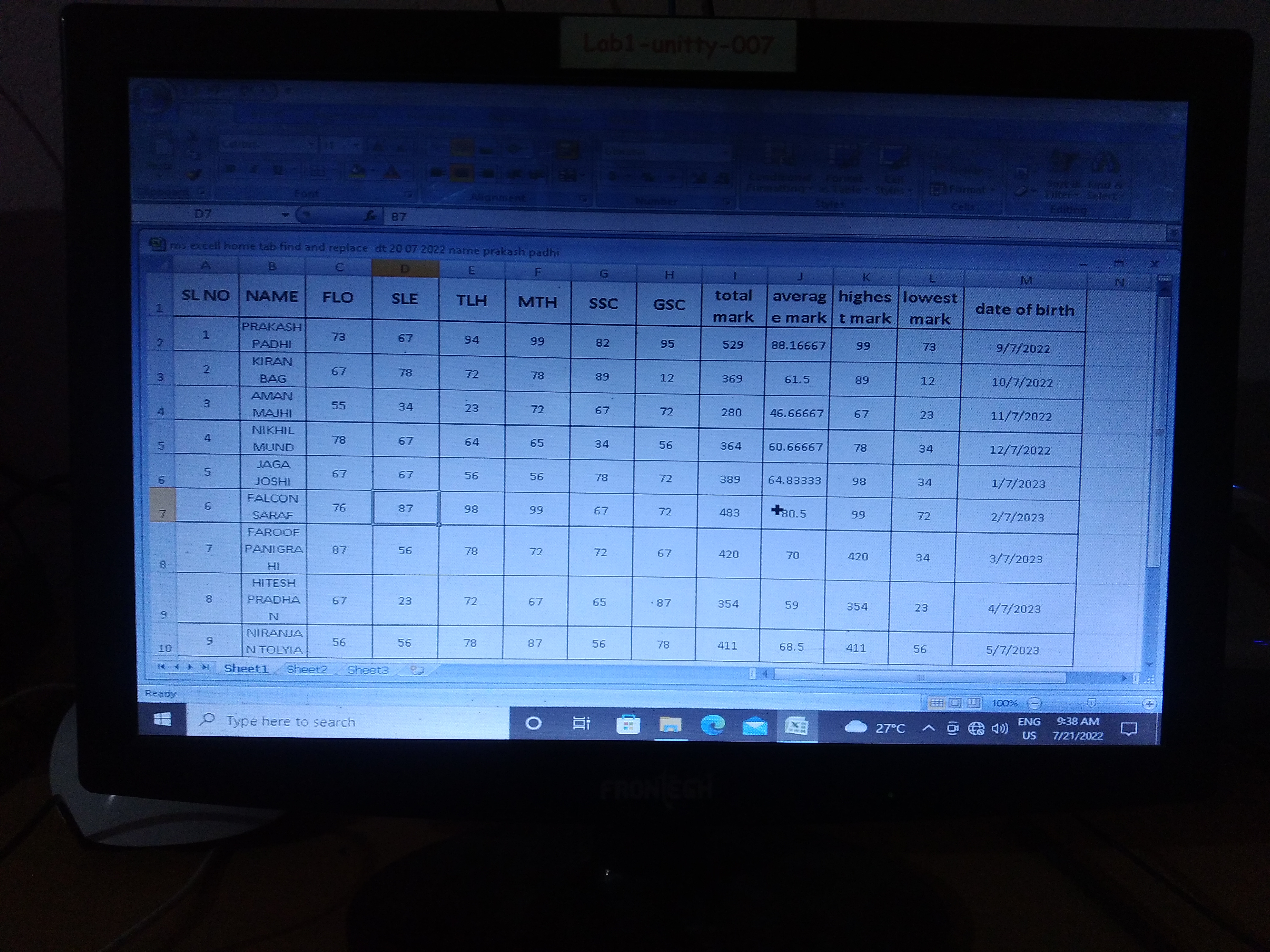Image resolution: width=1270 pixels, height=952 pixels.
Task: Click the zoom in plus button
Action: pos(1149,704)
